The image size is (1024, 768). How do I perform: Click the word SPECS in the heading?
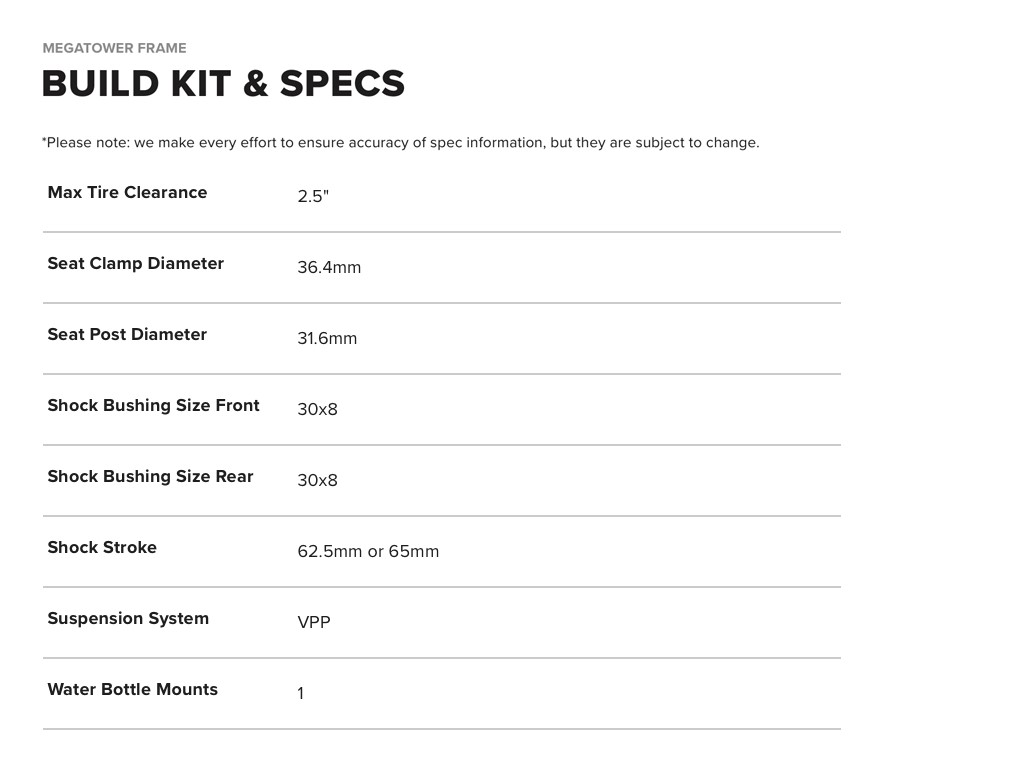[342, 84]
